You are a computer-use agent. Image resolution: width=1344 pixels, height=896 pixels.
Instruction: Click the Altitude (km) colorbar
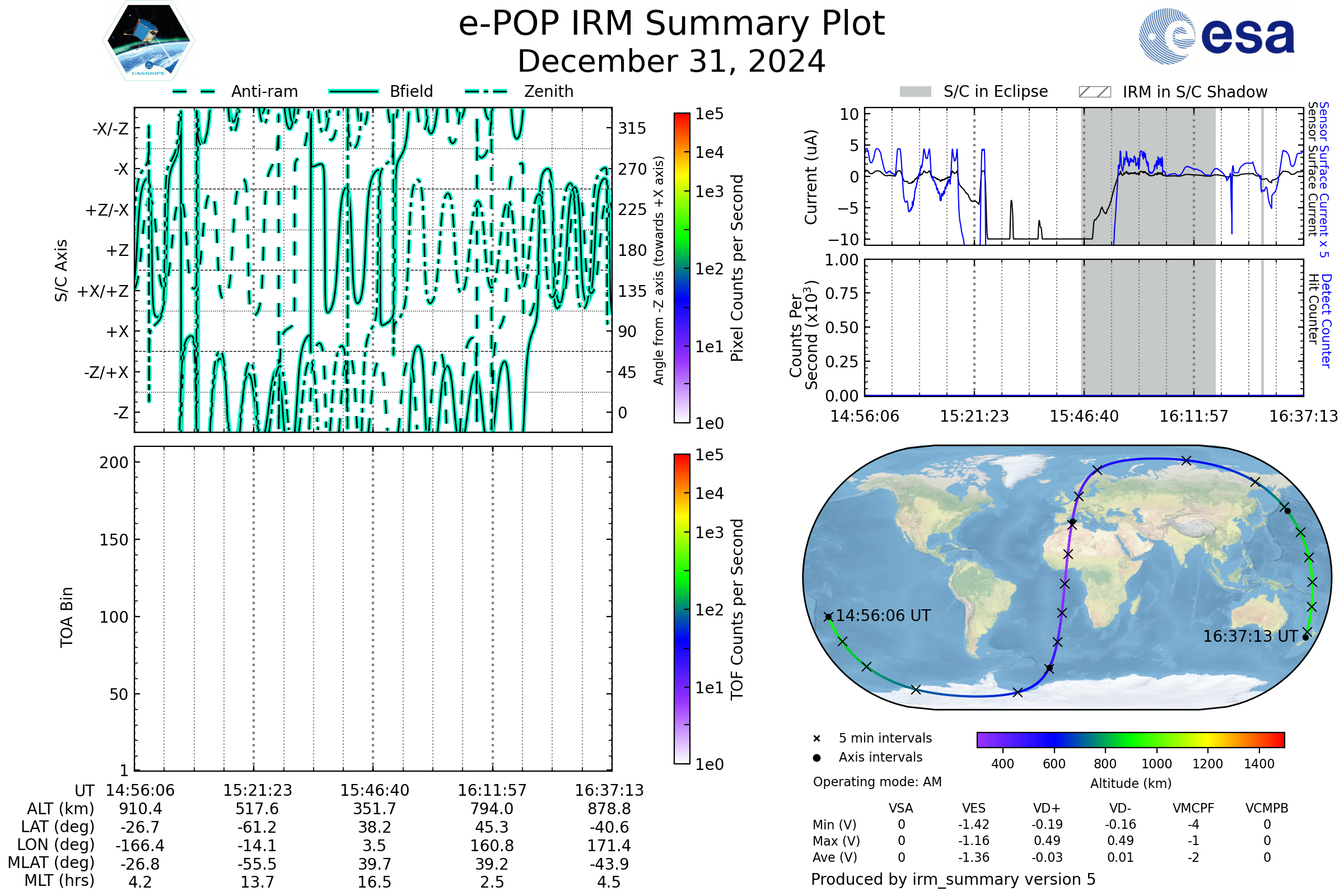click(x=1130, y=739)
